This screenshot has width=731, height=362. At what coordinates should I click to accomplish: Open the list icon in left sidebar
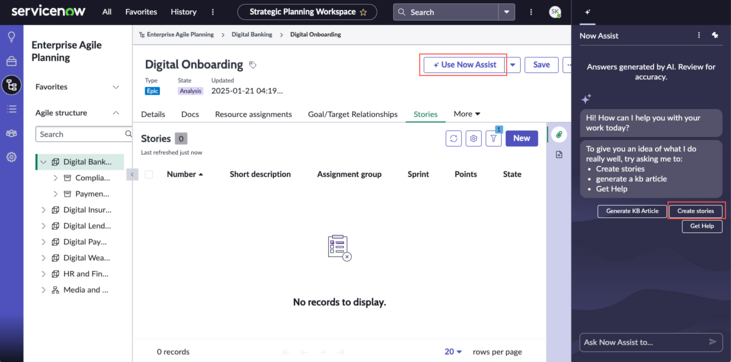11,109
